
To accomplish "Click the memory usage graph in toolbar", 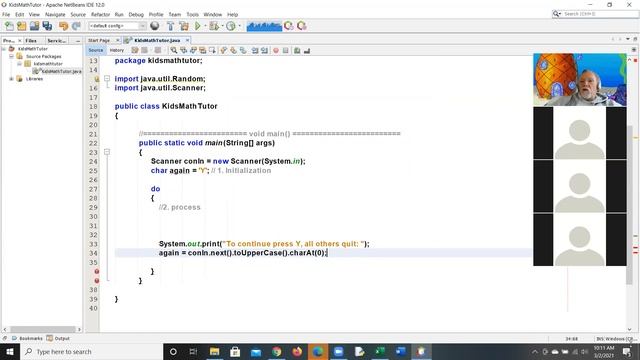I will coord(264,26).
